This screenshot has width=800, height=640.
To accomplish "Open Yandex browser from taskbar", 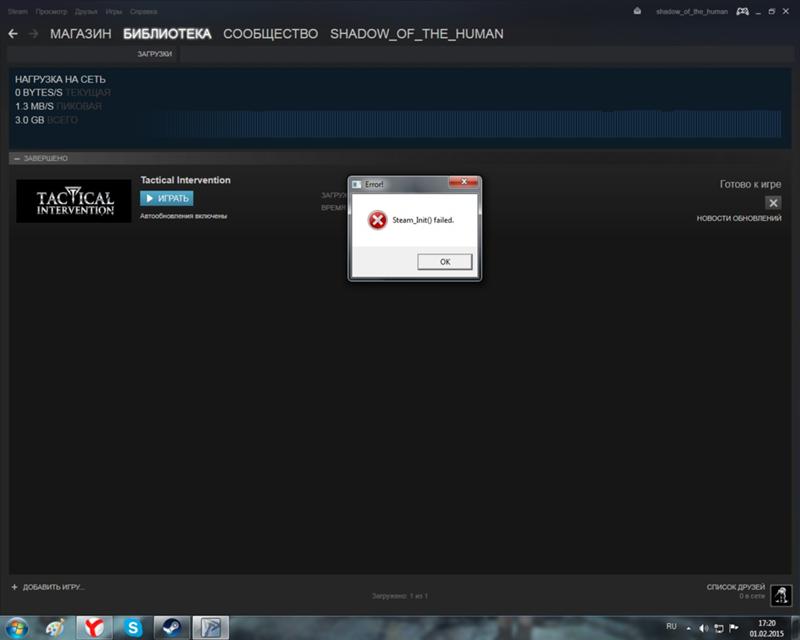I will [x=94, y=628].
